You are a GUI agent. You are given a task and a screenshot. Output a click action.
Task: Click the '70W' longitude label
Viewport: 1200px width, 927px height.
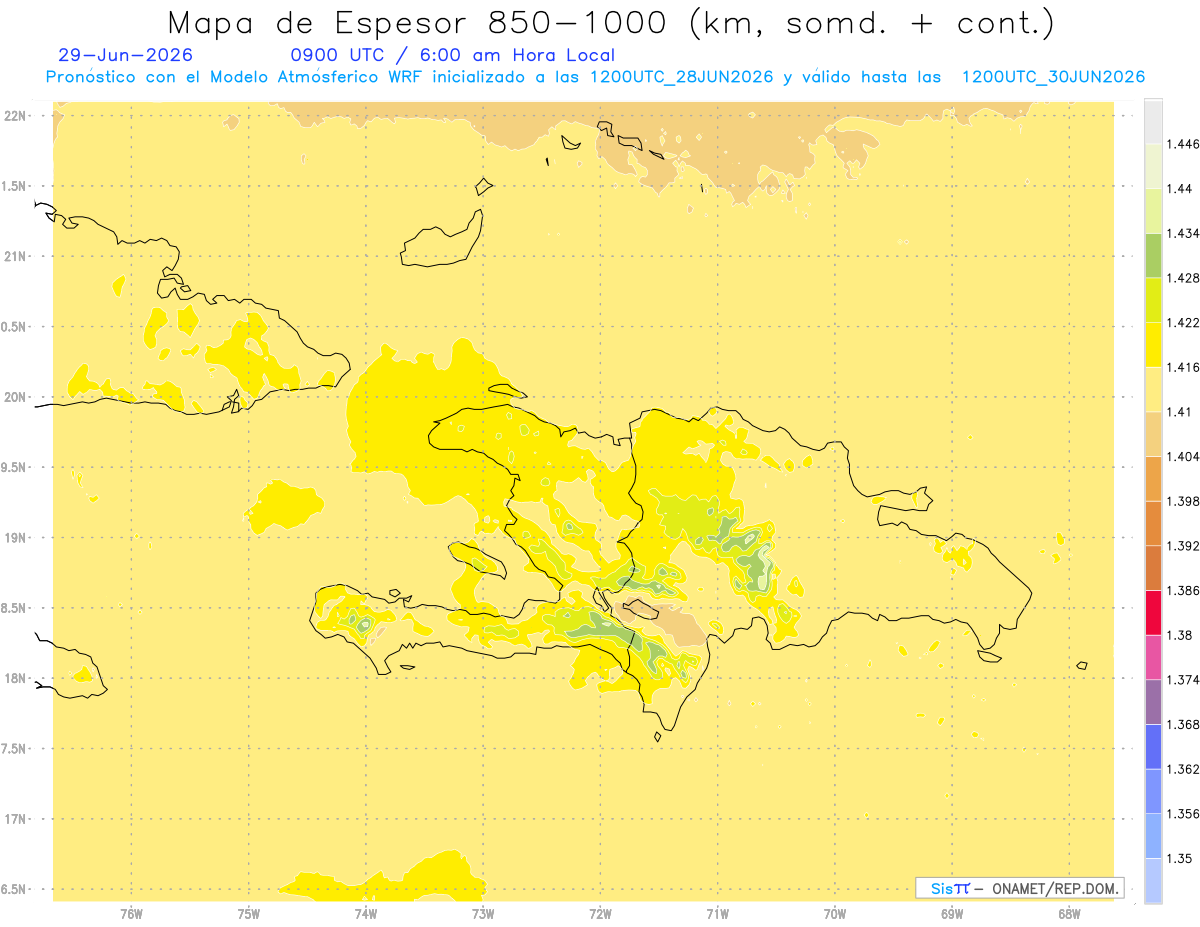tap(835, 913)
